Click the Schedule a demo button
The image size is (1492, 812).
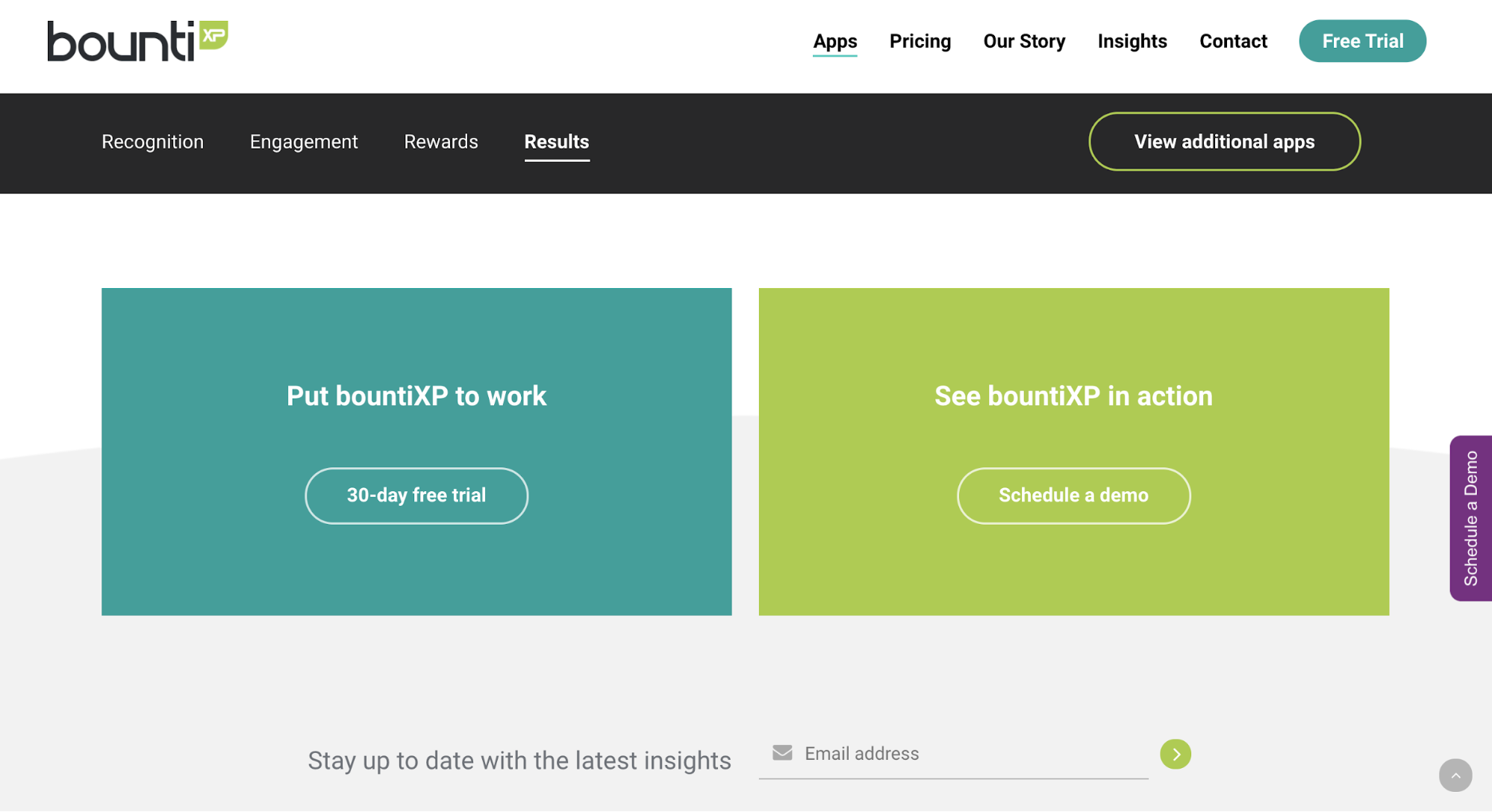tap(1073, 496)
